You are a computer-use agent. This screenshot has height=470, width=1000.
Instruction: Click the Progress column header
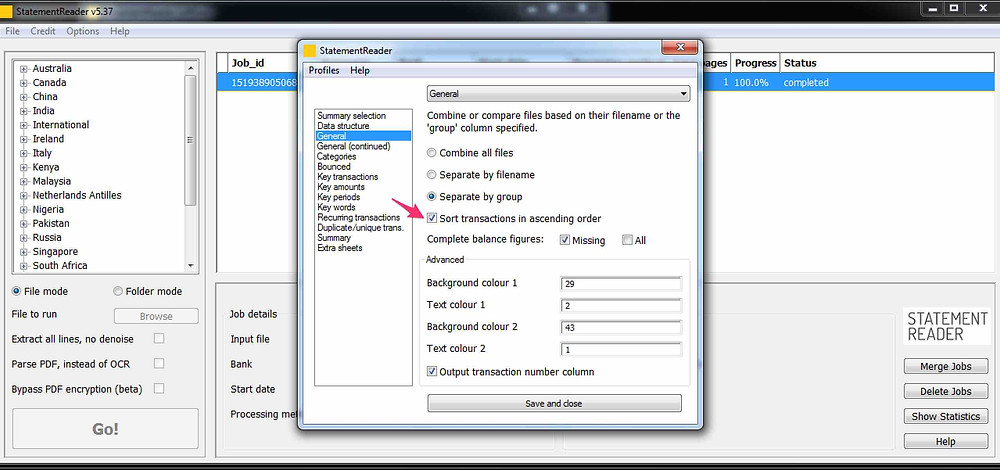pos(755,63)
